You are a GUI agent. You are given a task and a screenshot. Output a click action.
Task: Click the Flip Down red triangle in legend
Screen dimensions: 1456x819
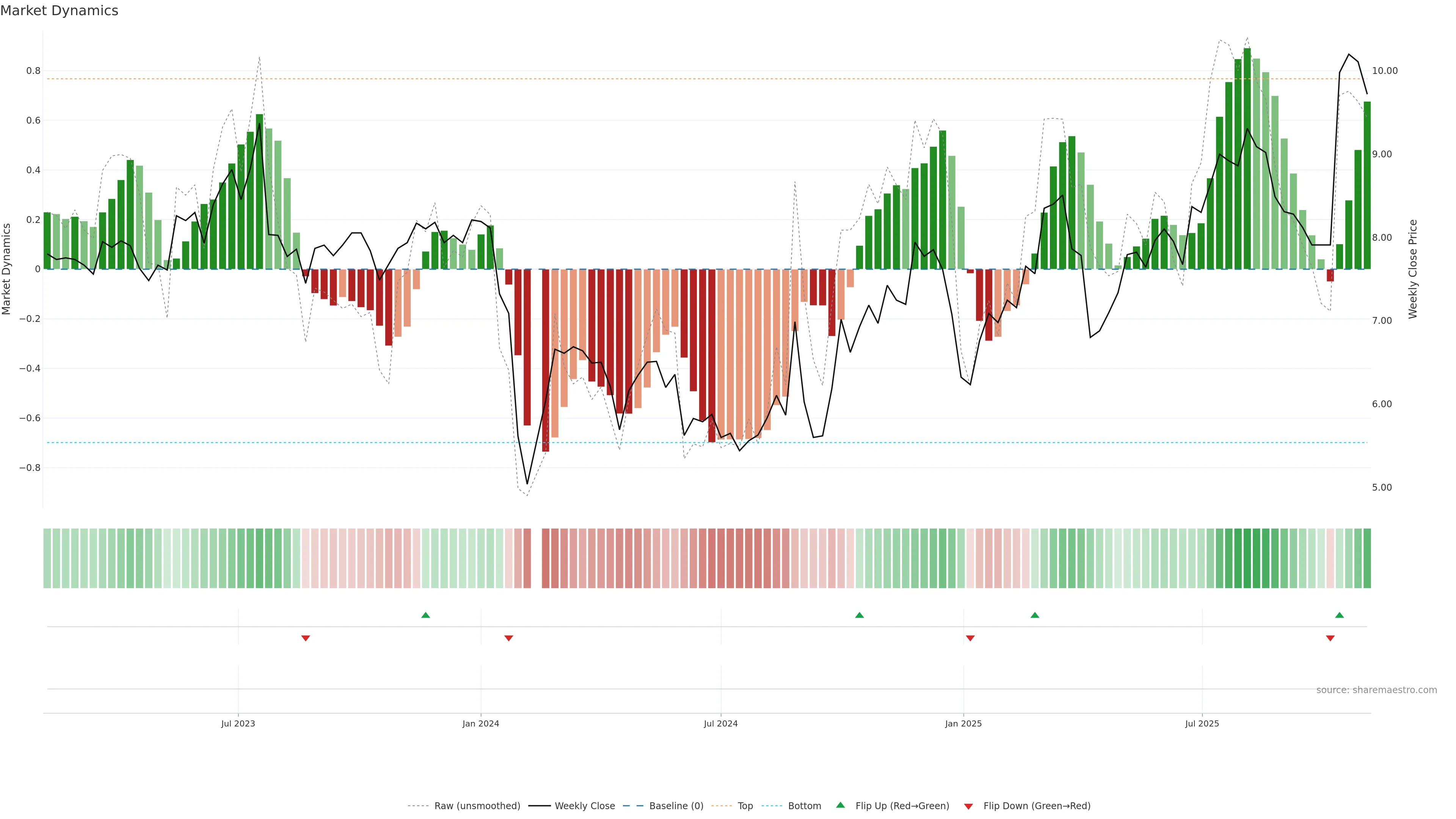[x=968, y=806]
